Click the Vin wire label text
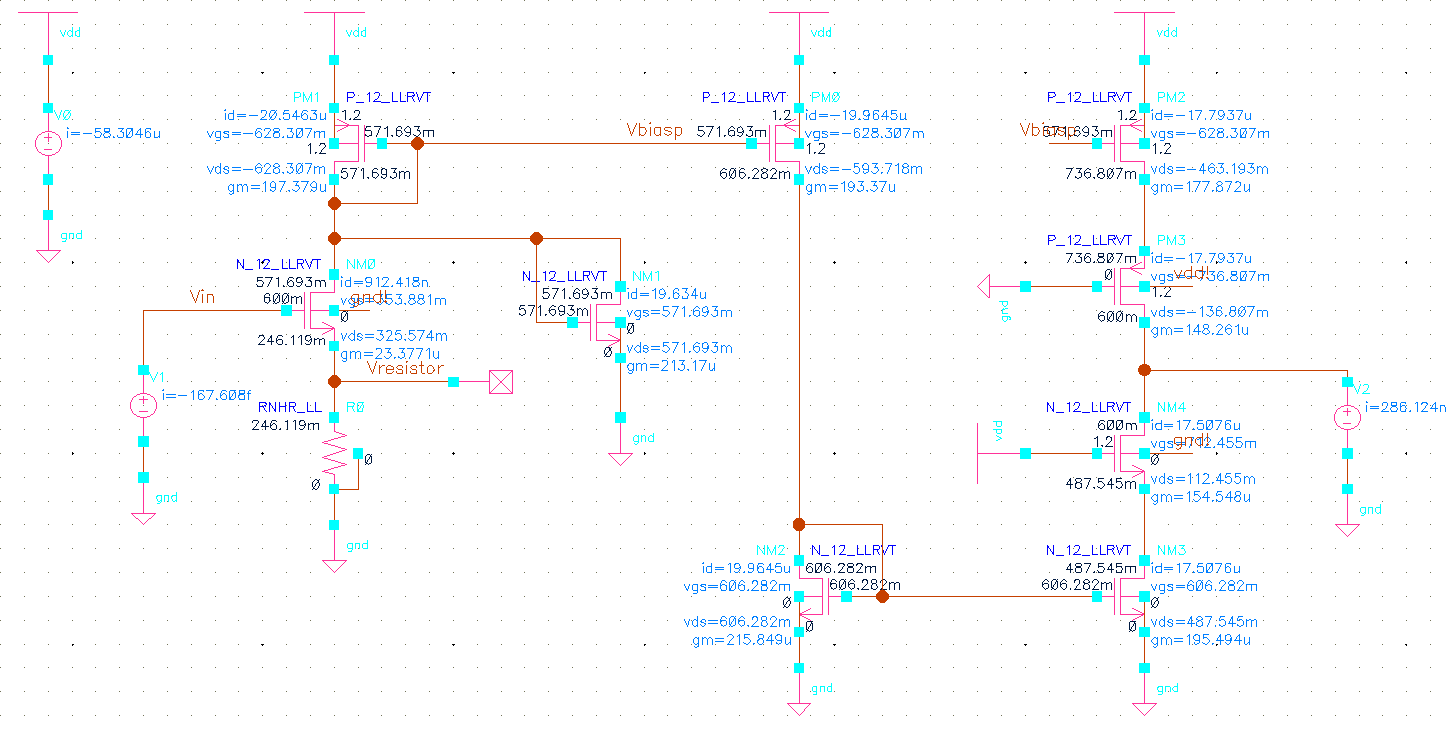 [201, 297]
